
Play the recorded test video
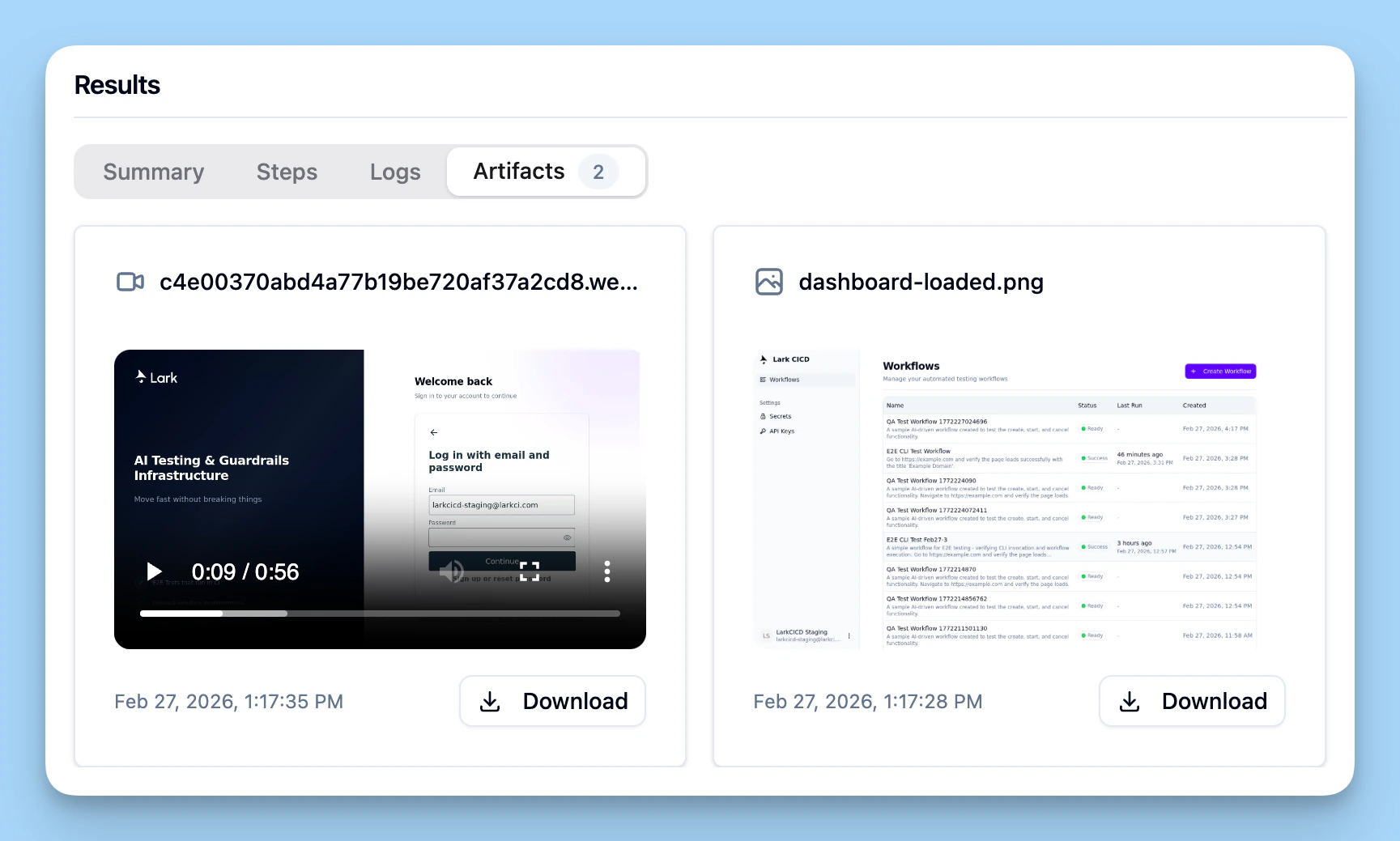coord(155,571)
